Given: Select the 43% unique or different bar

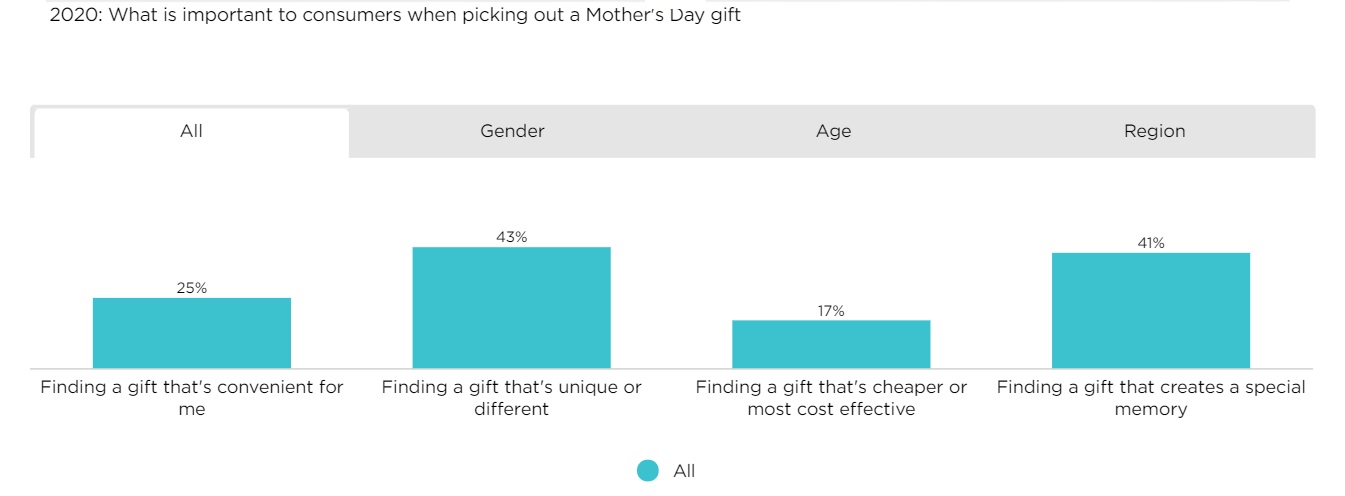Looking at the screenshot, I should click(511, 308).
